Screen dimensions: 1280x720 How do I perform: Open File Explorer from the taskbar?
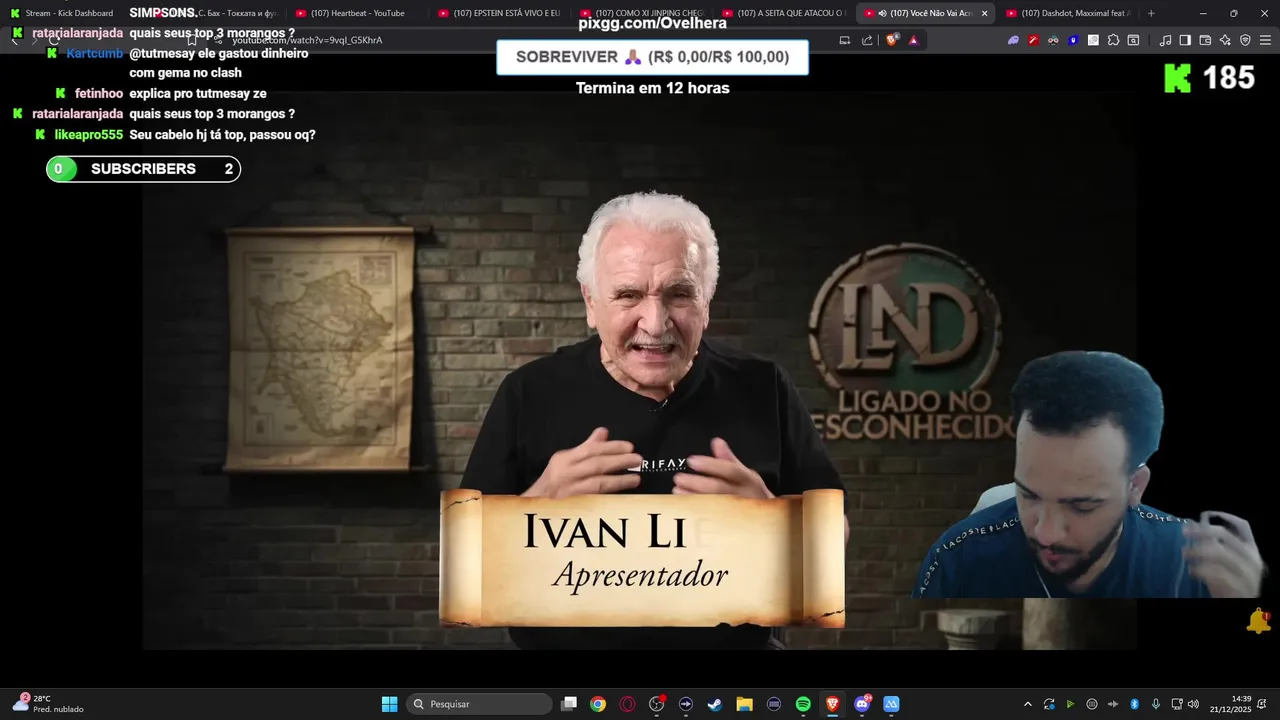744,704
